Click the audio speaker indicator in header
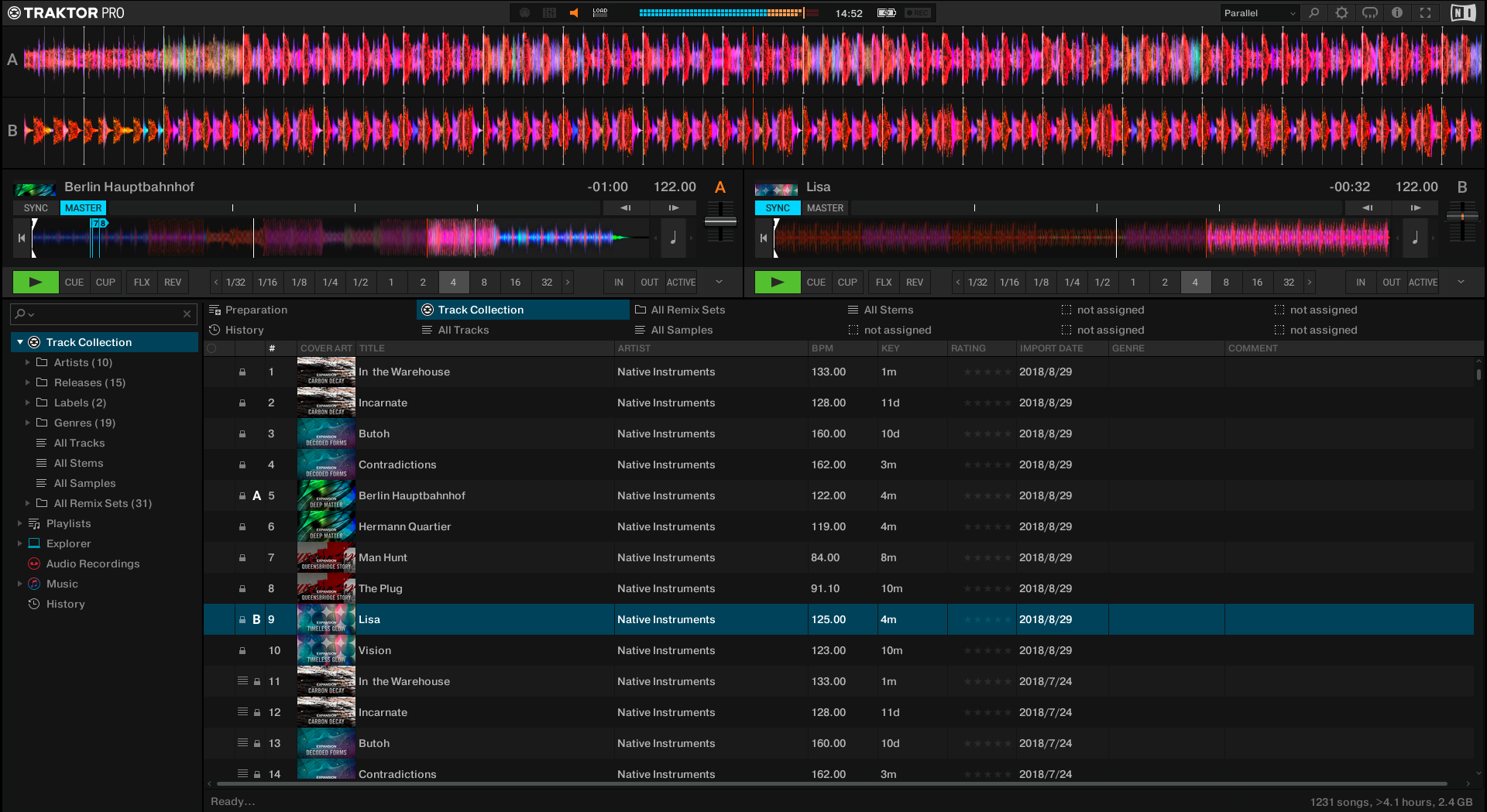 [574, 13]
